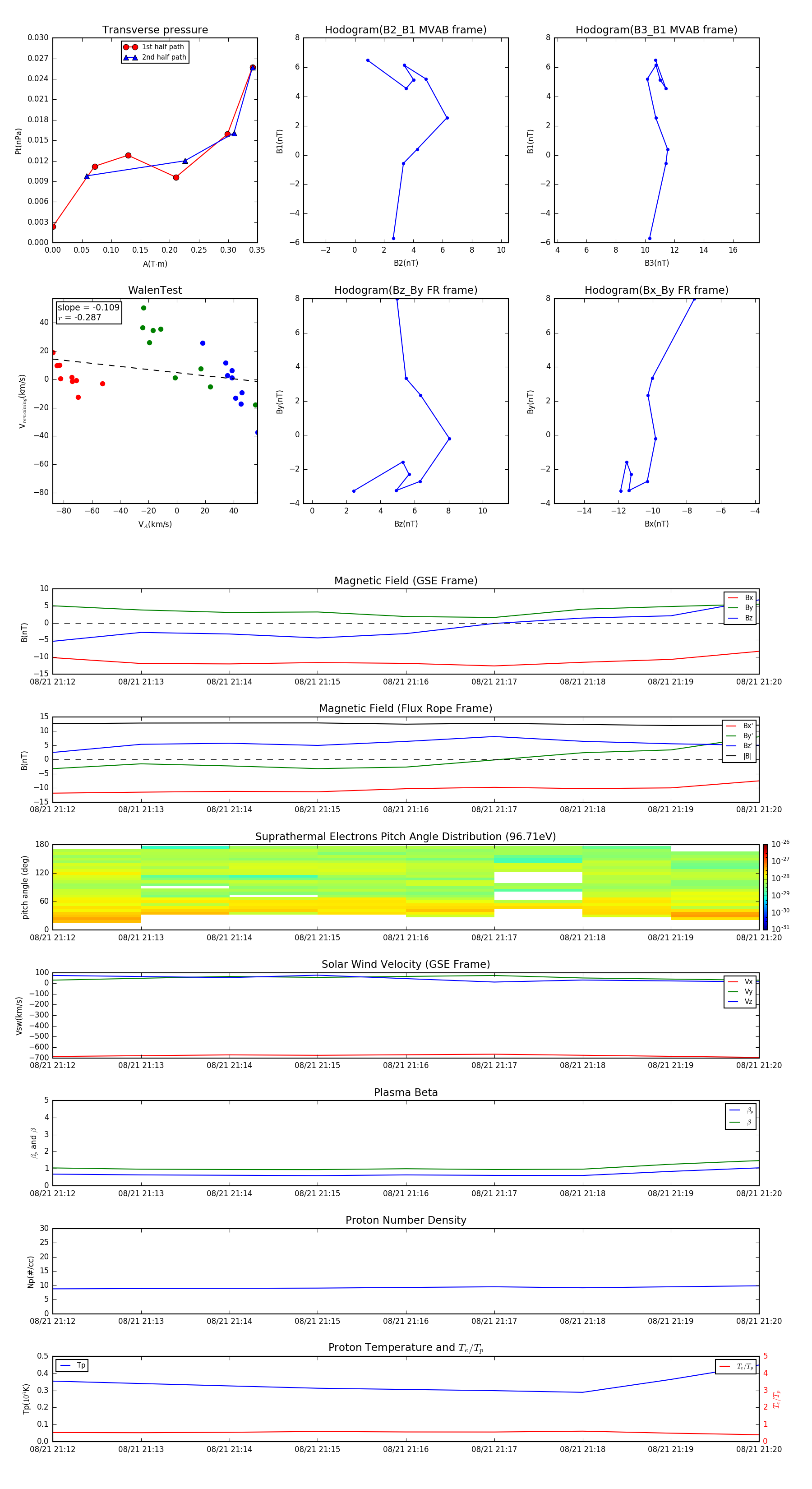Click the 'pitch angle (deg)' axis label
Image resolution: width=812 pixels, height=1489 pixels.
25,887
